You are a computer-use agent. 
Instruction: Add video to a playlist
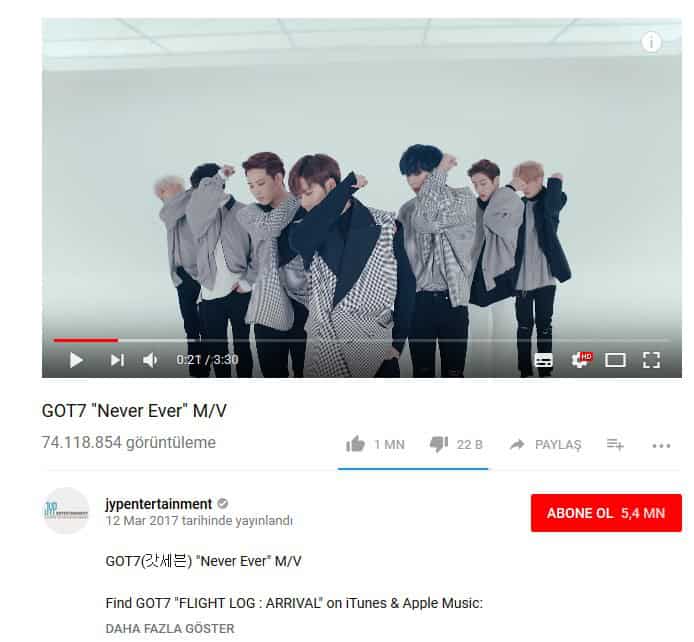(615, 444)
